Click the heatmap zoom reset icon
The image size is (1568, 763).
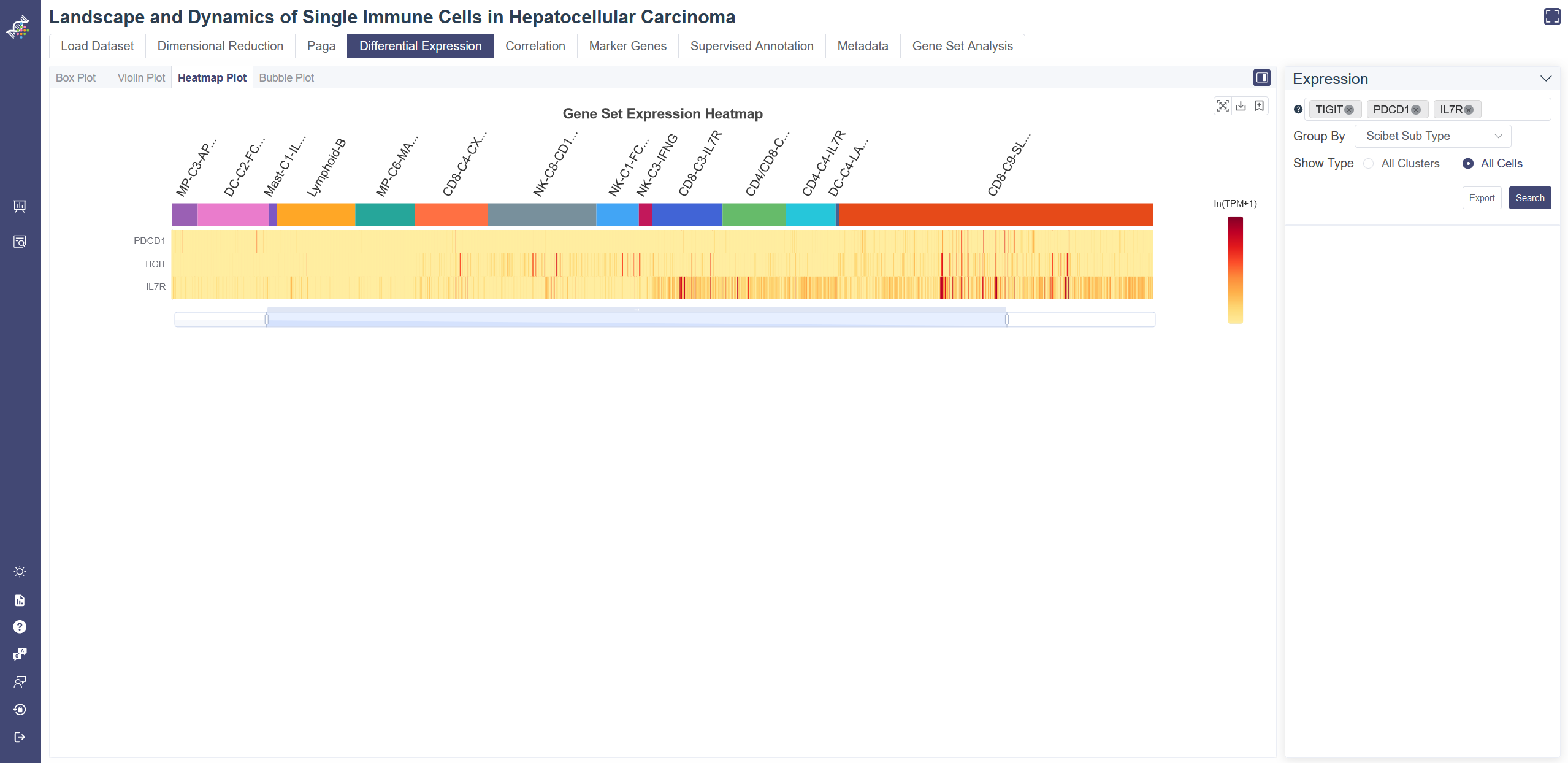coord(1222,106)
